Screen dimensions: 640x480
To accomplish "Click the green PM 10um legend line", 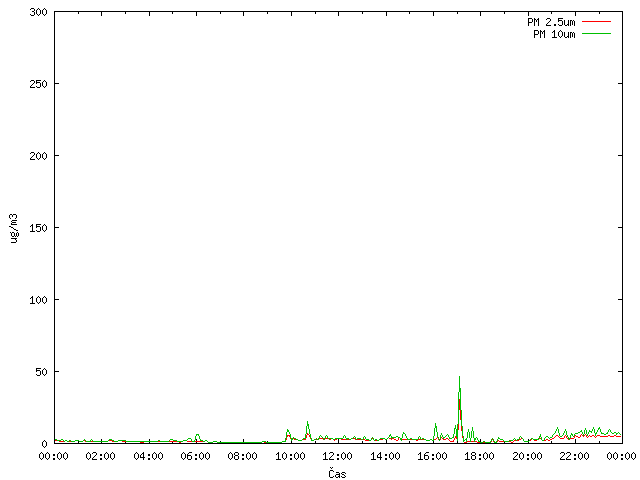I will point(596,33).
